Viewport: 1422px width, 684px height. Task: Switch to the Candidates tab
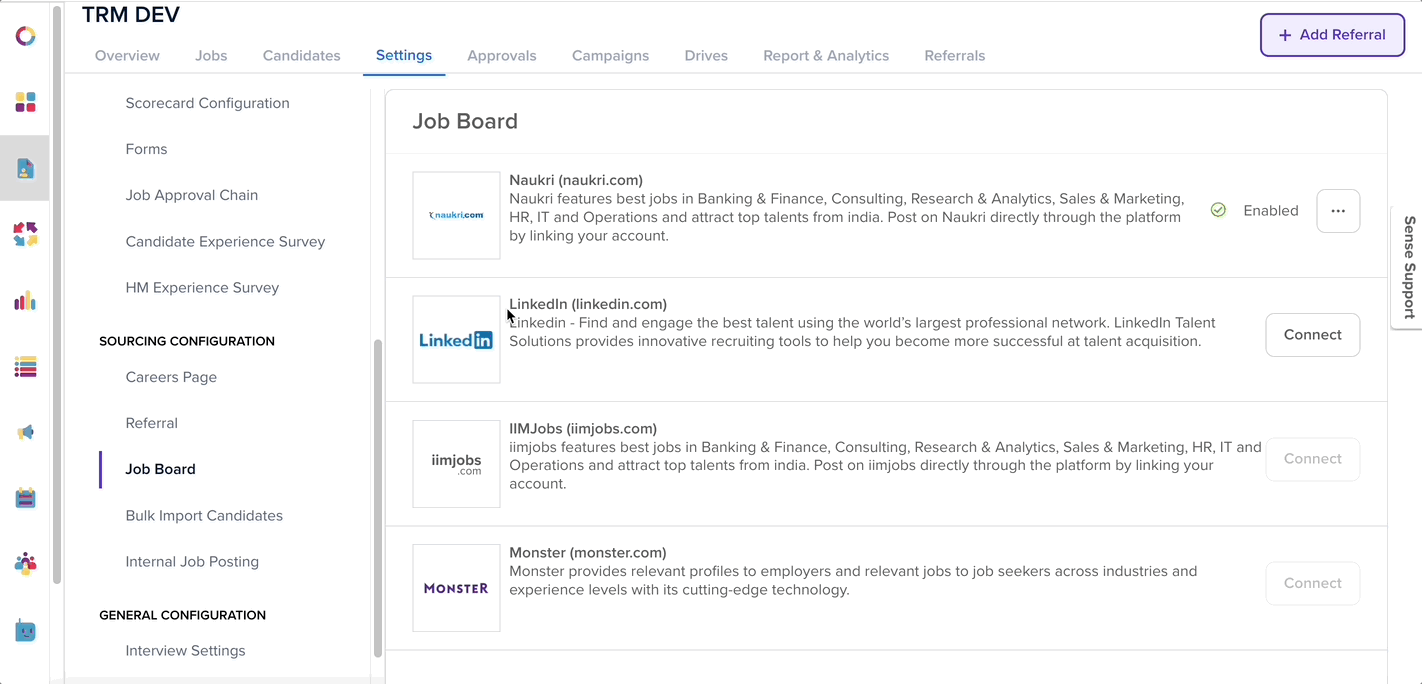[302, 56]
